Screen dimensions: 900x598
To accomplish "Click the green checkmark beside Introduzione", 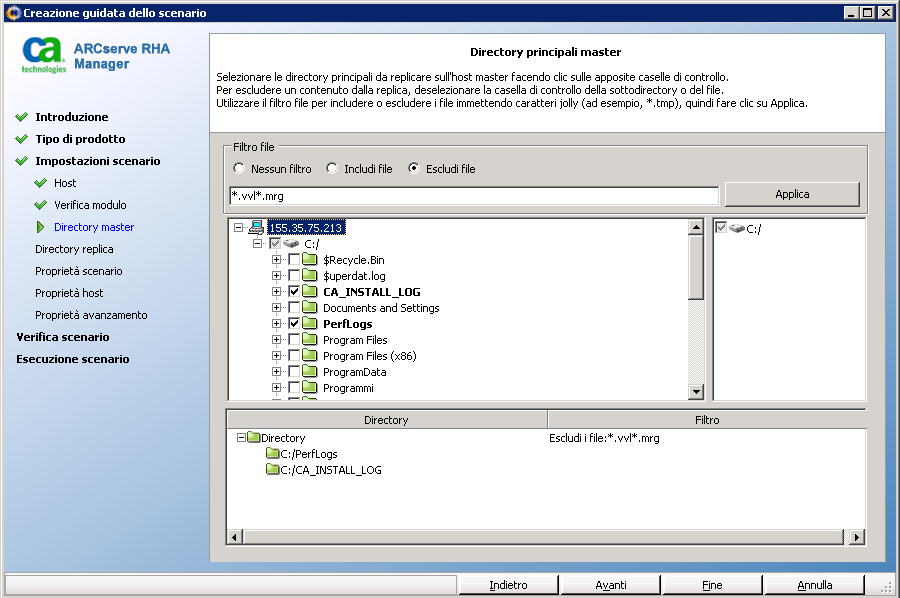I will [x=22, y=117].
